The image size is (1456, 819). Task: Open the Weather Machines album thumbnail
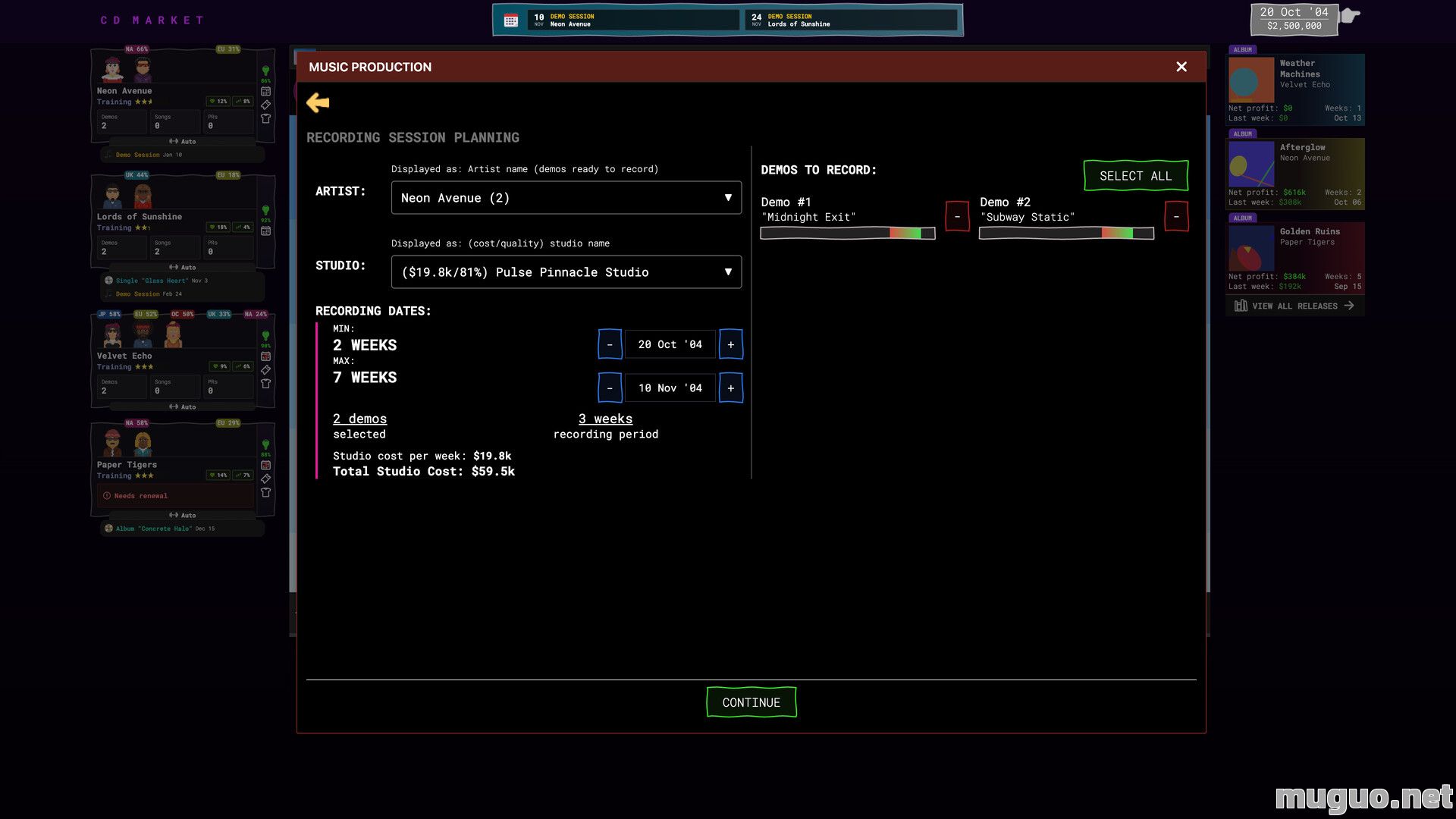point(1251,80)
